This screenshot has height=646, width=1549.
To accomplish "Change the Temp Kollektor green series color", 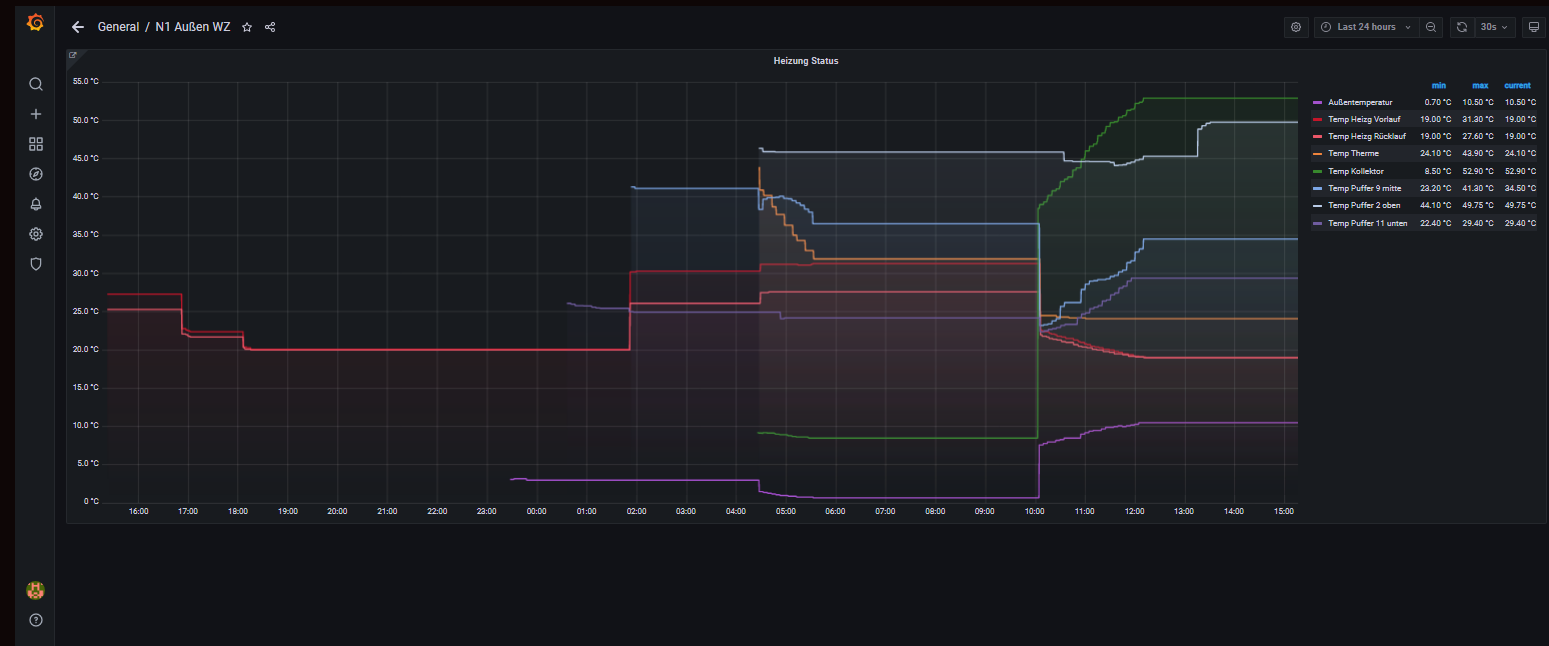I will click(1318, 171).
